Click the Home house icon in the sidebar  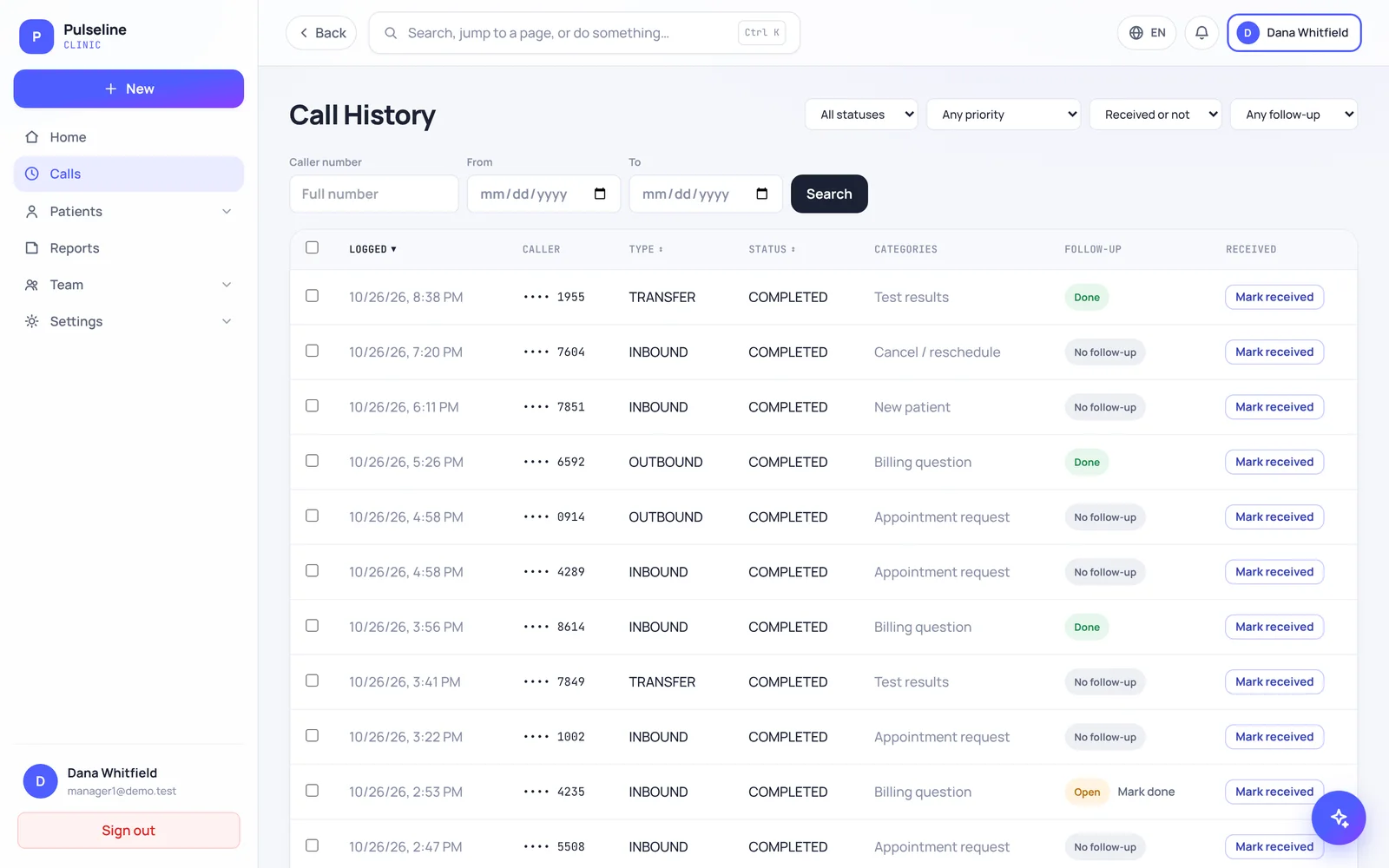coord(32,137)
